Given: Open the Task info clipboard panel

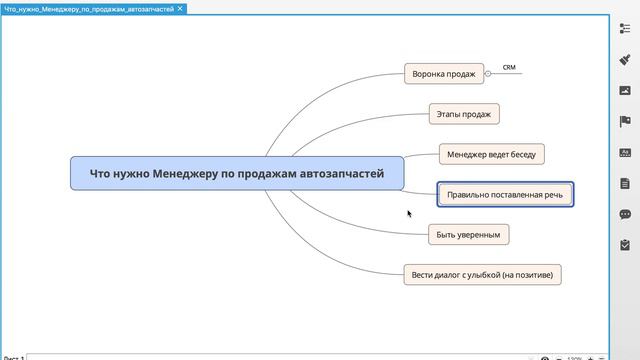Looking at the screenshot, I should (x=624, y=245).
